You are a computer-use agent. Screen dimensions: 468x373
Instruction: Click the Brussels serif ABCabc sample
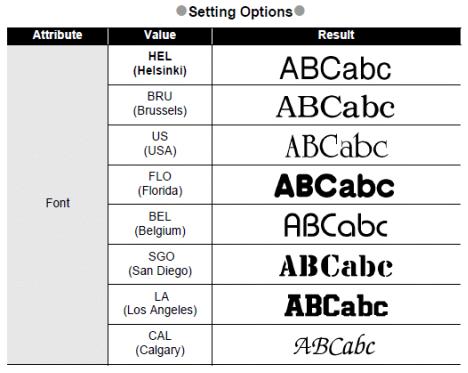335,107
